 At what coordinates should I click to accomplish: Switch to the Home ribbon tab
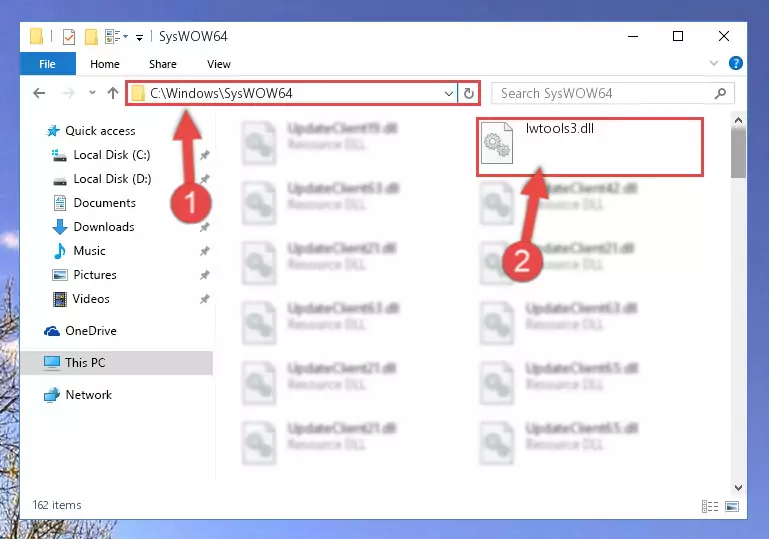click(x=104, y=64)
